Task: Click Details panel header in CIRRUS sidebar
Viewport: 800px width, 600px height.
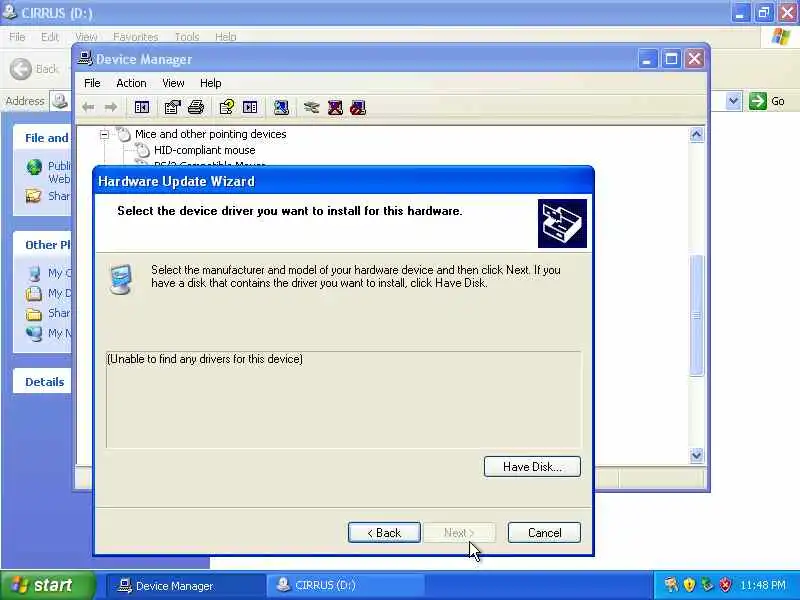Action: coord(44,382)
